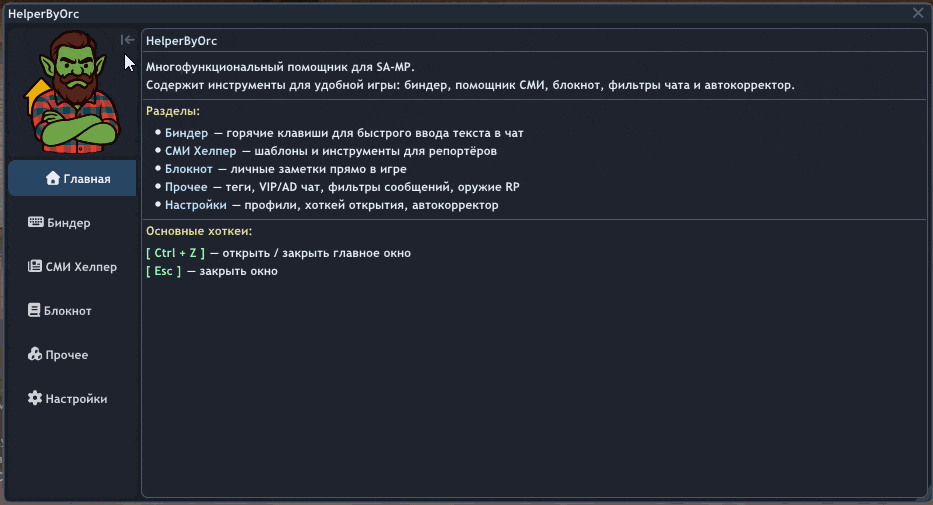Click the Ctrl + Z hotkey label

tap(175, 253)
